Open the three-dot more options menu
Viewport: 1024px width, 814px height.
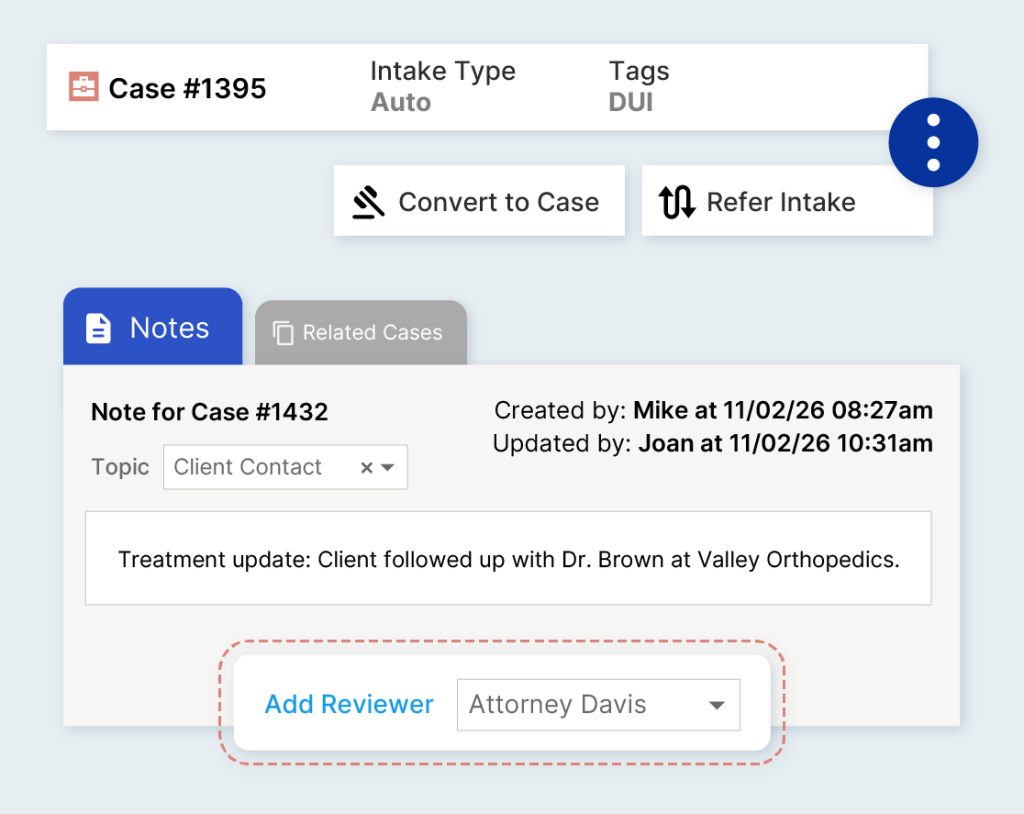click(933, 142)
